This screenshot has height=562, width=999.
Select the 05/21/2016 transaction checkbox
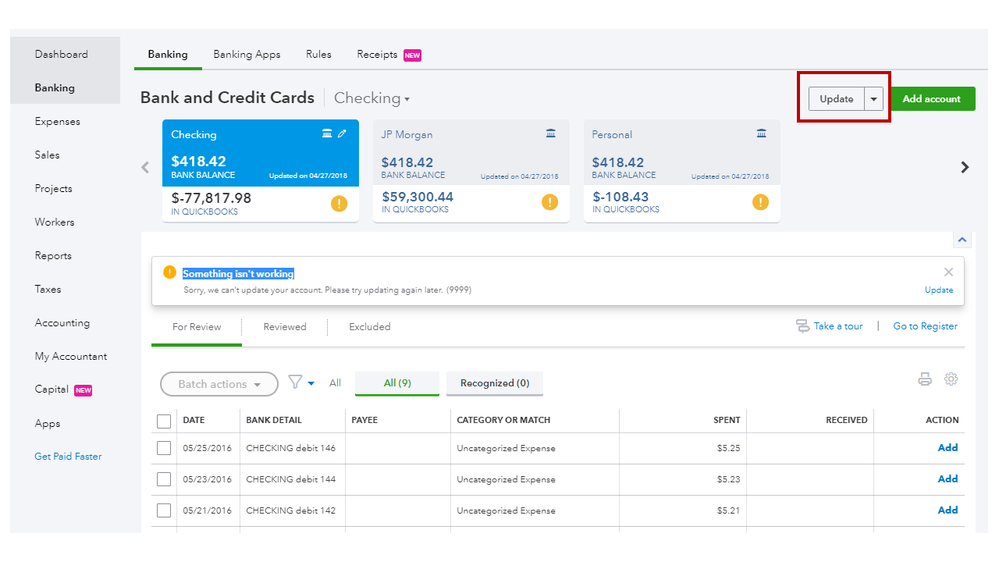coord(164,511)
